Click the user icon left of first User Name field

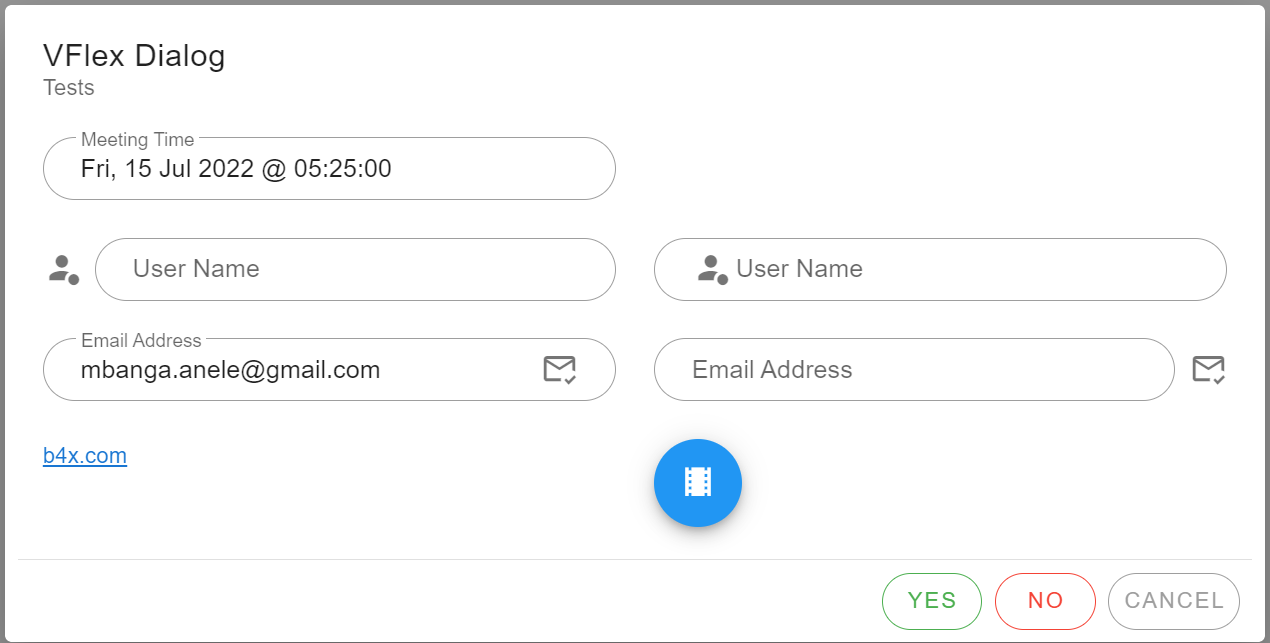(x=64, y=269)
